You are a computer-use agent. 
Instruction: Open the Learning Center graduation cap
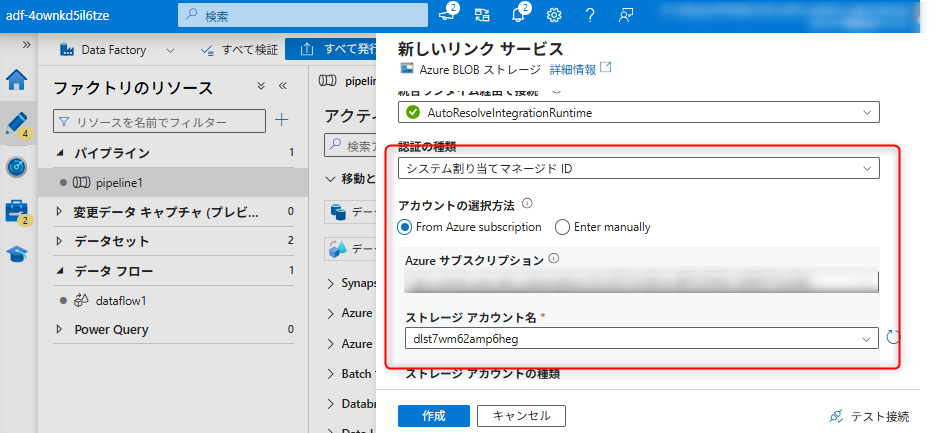point(17,255)
